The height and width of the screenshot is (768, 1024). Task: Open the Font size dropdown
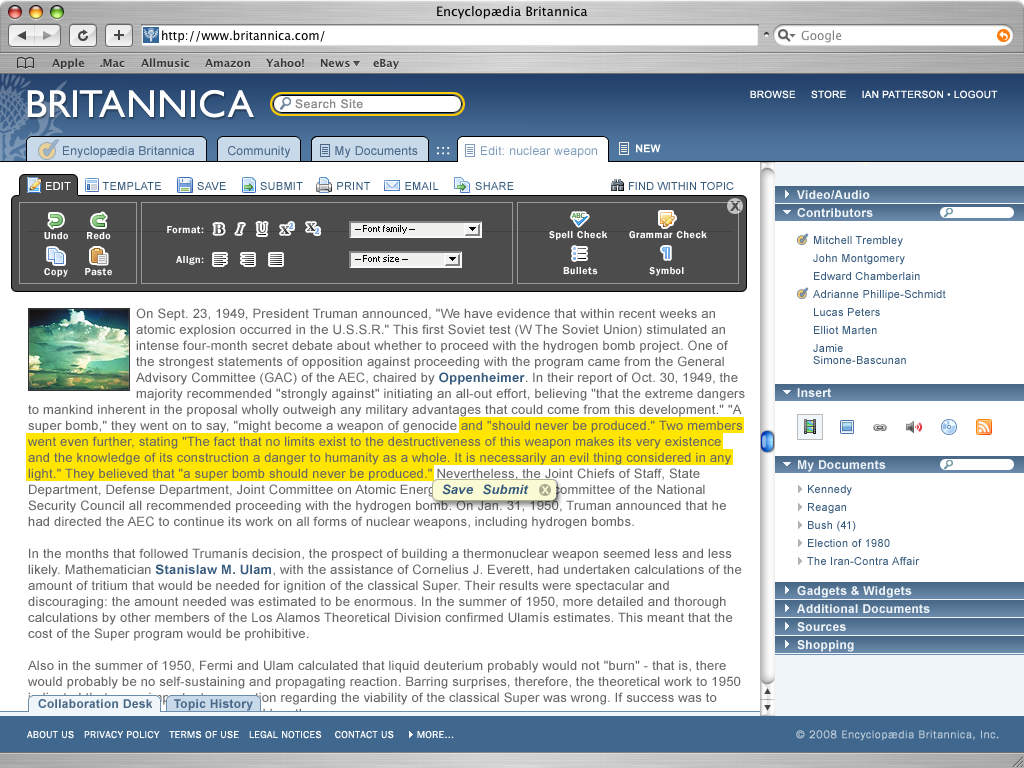[x=406, y=259]
